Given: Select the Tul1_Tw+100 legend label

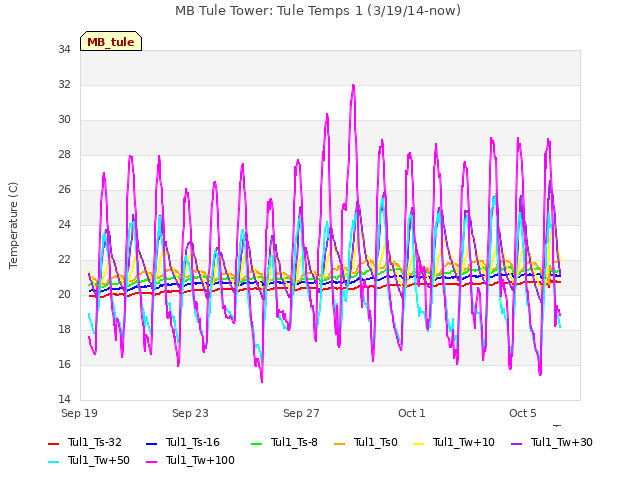Looking at the screenshot, I should click(200, 460).
